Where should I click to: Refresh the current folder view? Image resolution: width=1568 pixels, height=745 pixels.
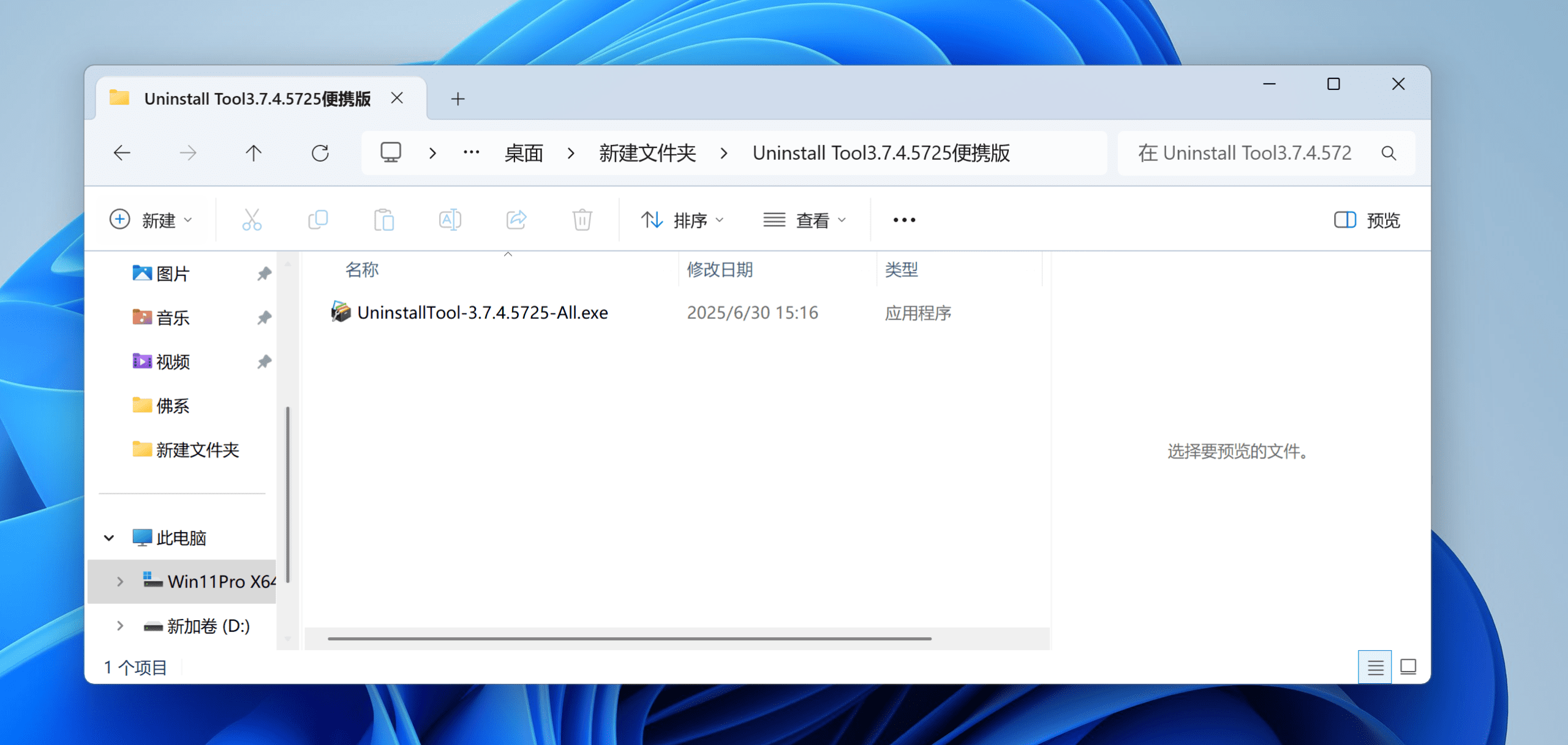point(320,153)
